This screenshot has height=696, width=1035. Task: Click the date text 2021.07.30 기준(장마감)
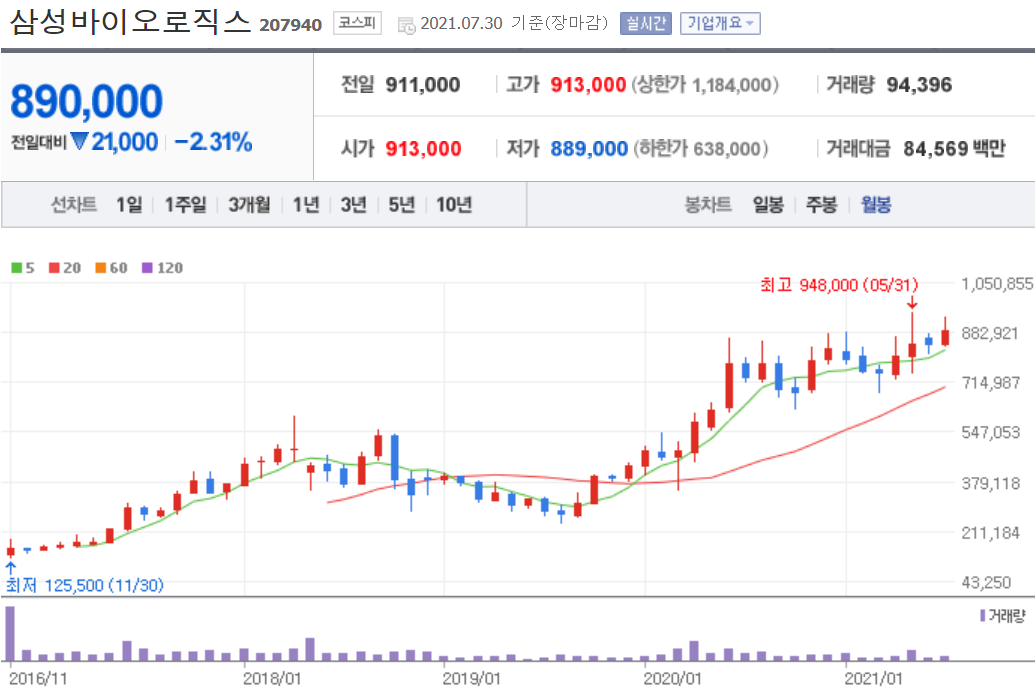coord(514,23)
